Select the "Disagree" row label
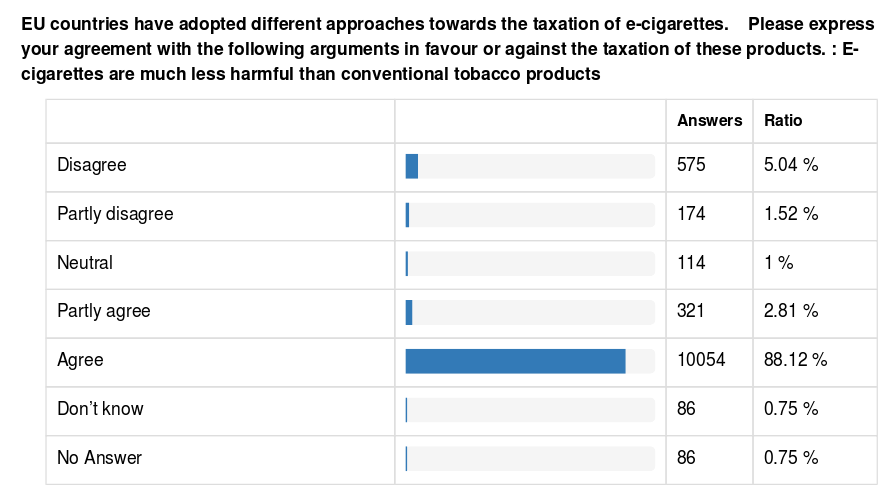Image resolution: width=894 pixels, height=501 pixels. tap(92, 165)
